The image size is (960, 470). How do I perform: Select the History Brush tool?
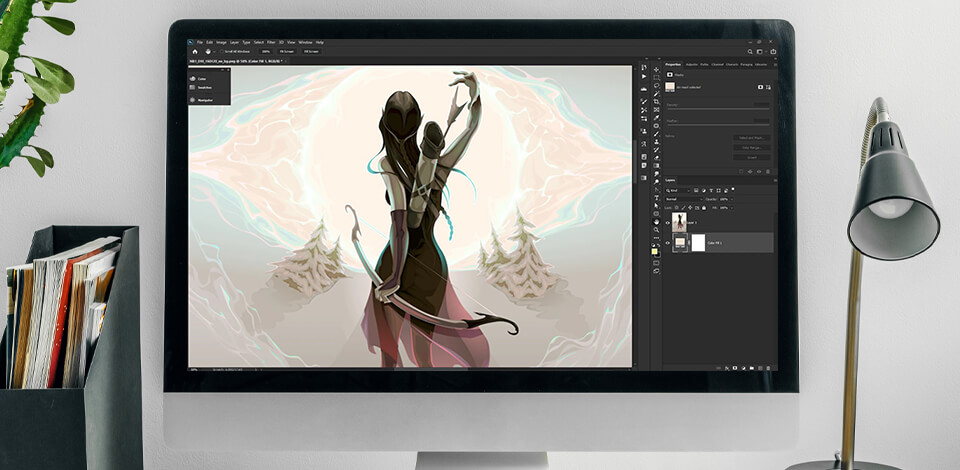tap(656, 150)
